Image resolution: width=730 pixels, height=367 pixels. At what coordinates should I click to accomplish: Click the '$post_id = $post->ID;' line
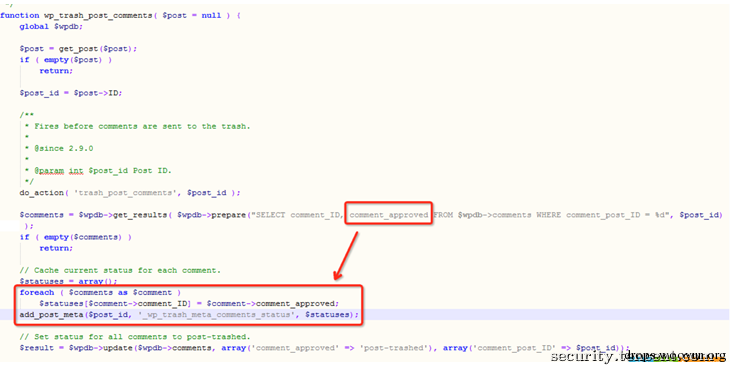71,93
